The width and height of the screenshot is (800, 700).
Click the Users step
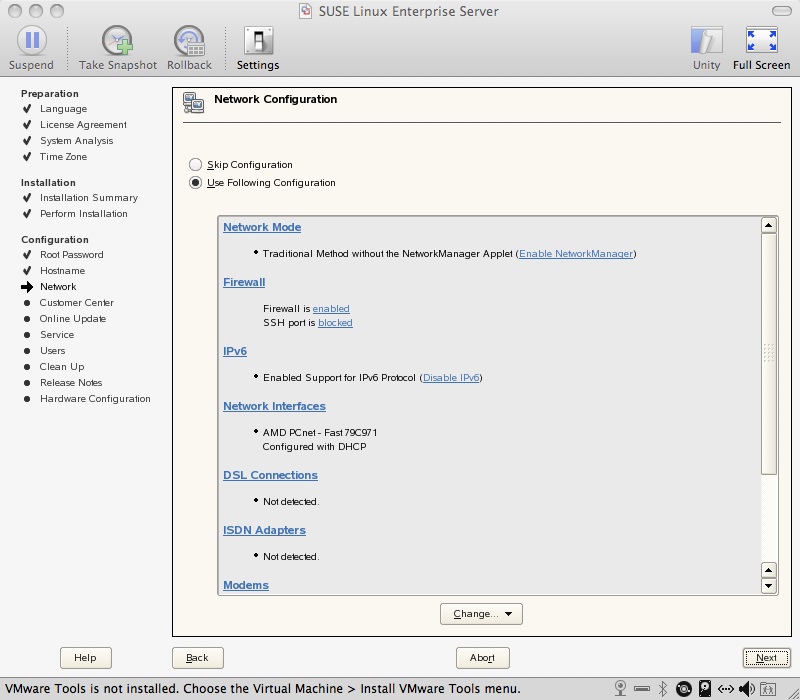[53, 351]
